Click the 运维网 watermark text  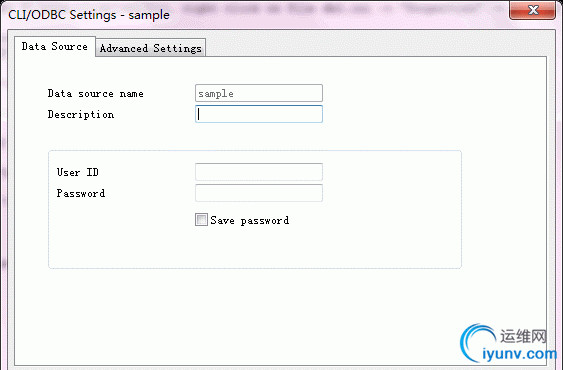coord(523,336)
